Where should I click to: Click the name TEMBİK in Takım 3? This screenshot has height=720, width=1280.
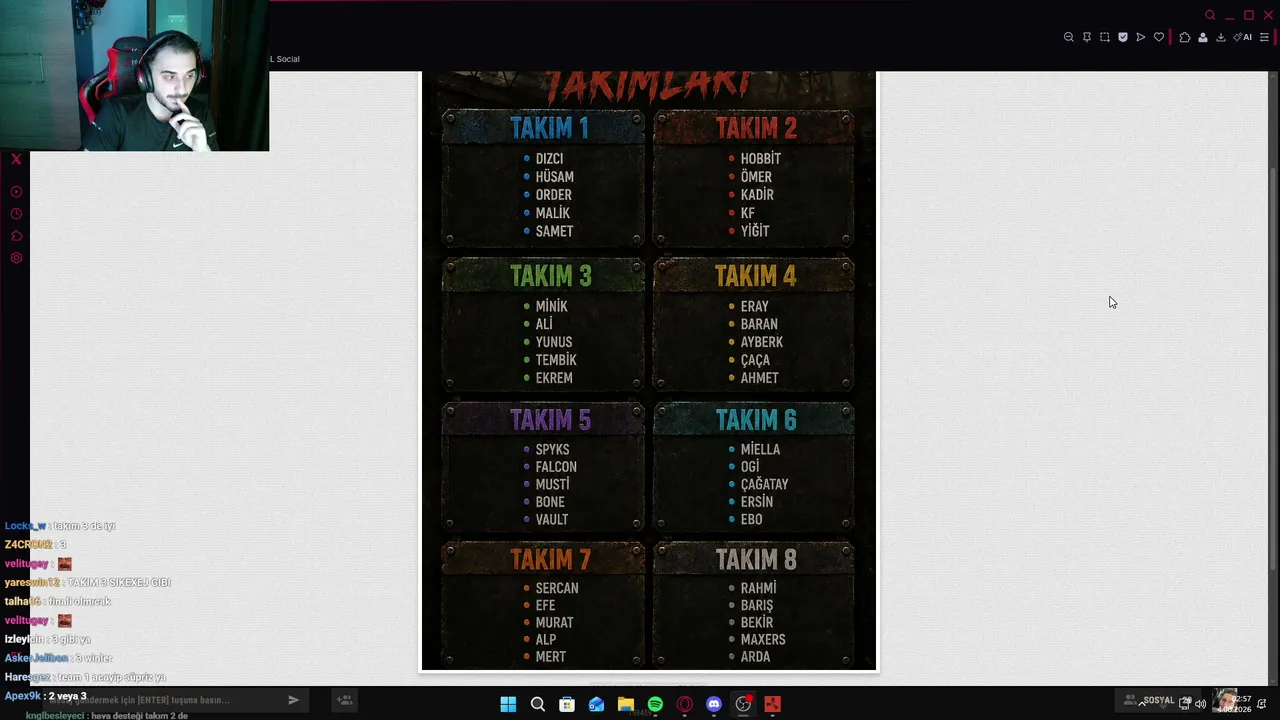[556, 360]
